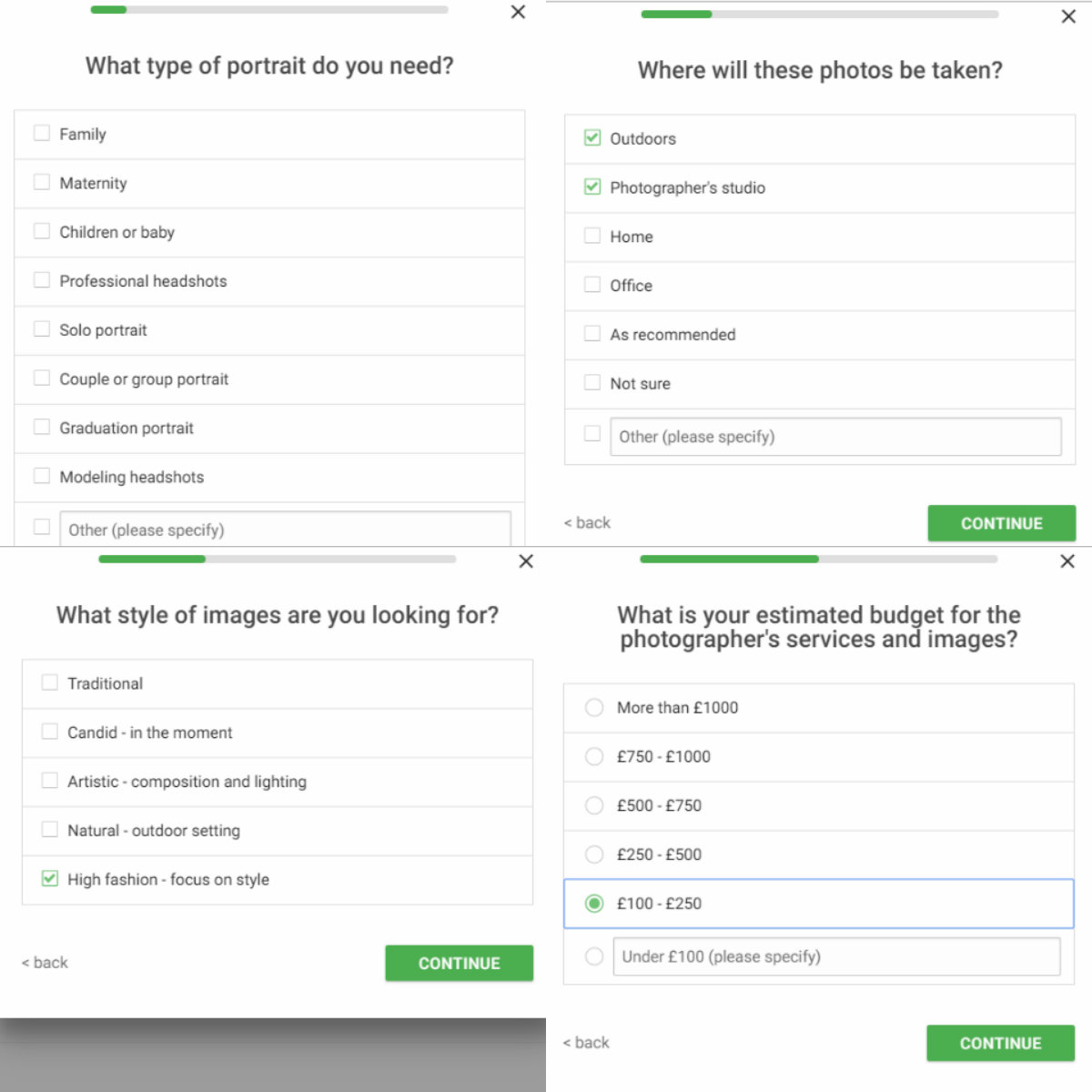Close the image style question dialog

(x=526, y=561)
